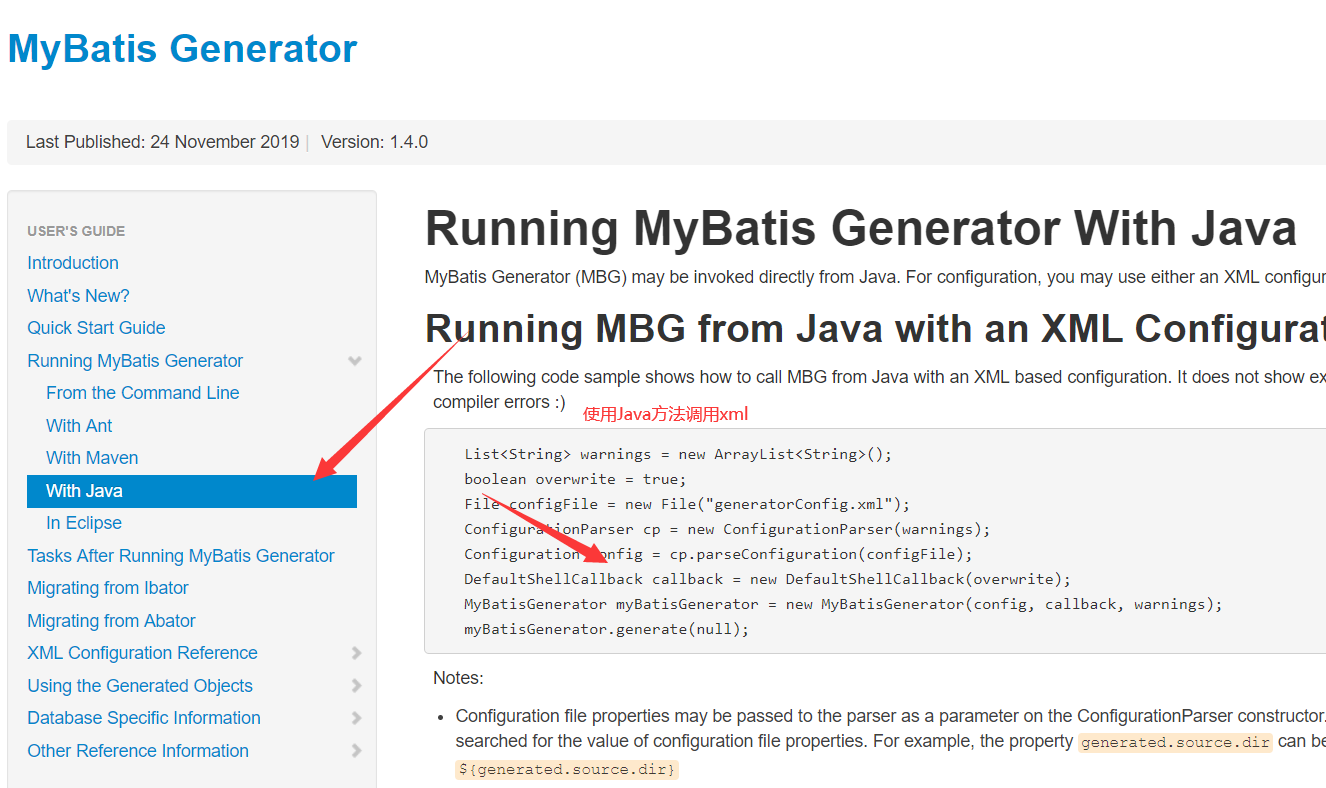The height and width of the screenshot is (788, 1326).
Task: Open Tasks After Running MyBatis Generator
Action: (181, 556)
